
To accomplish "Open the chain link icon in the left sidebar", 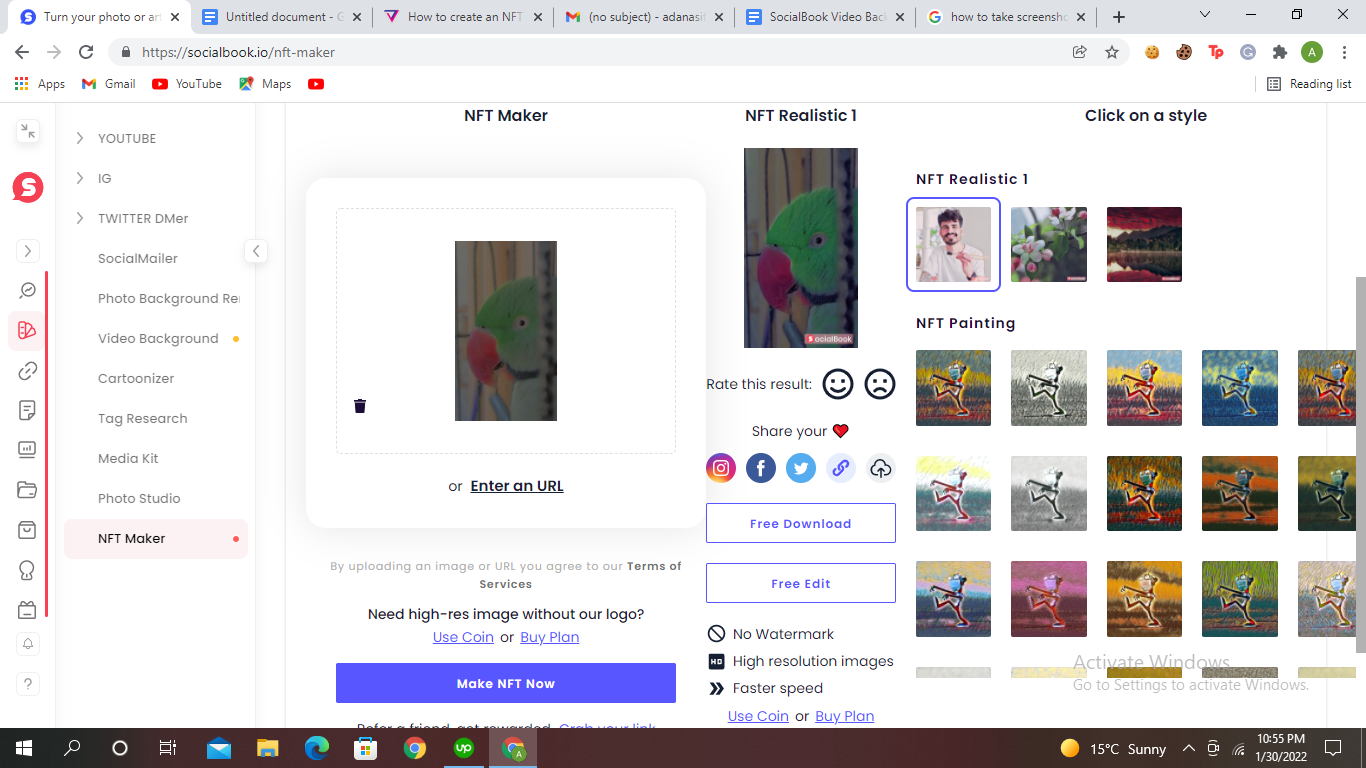I will pyautogui.click(x=28, y=371).
